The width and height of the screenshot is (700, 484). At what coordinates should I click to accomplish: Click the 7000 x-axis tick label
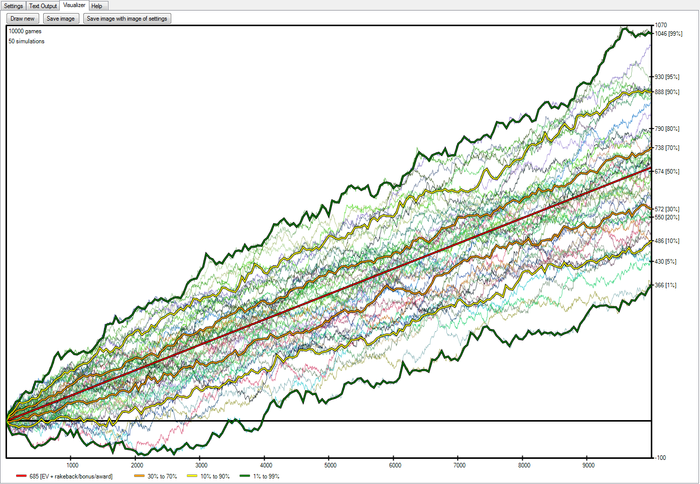460,465
